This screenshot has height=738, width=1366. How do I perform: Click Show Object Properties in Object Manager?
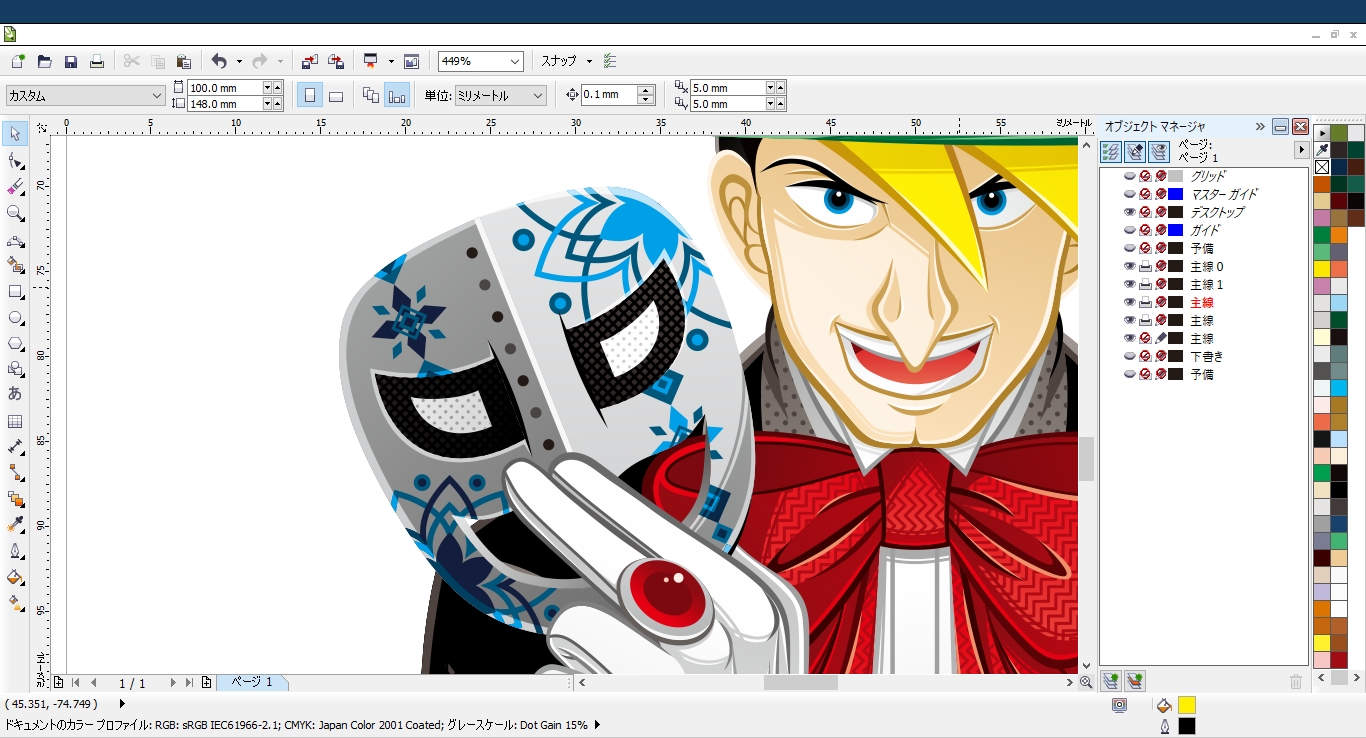click(x=1111, y=151)
